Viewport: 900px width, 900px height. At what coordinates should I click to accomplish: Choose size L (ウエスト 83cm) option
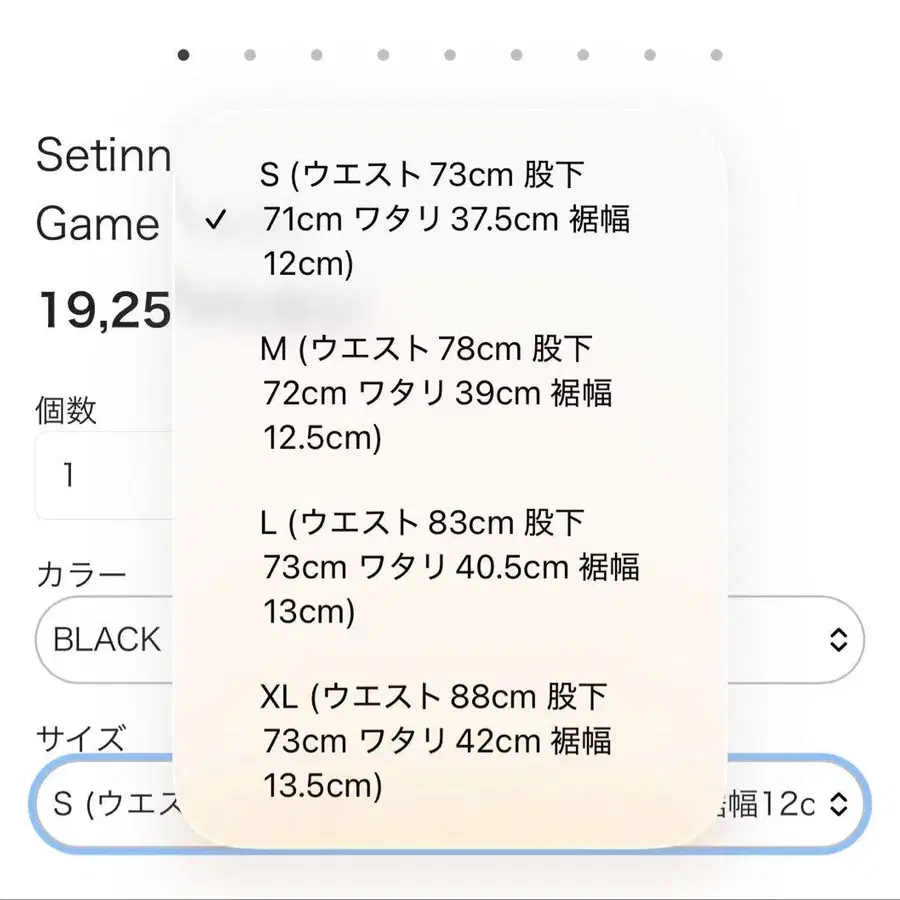click(450, 567)
